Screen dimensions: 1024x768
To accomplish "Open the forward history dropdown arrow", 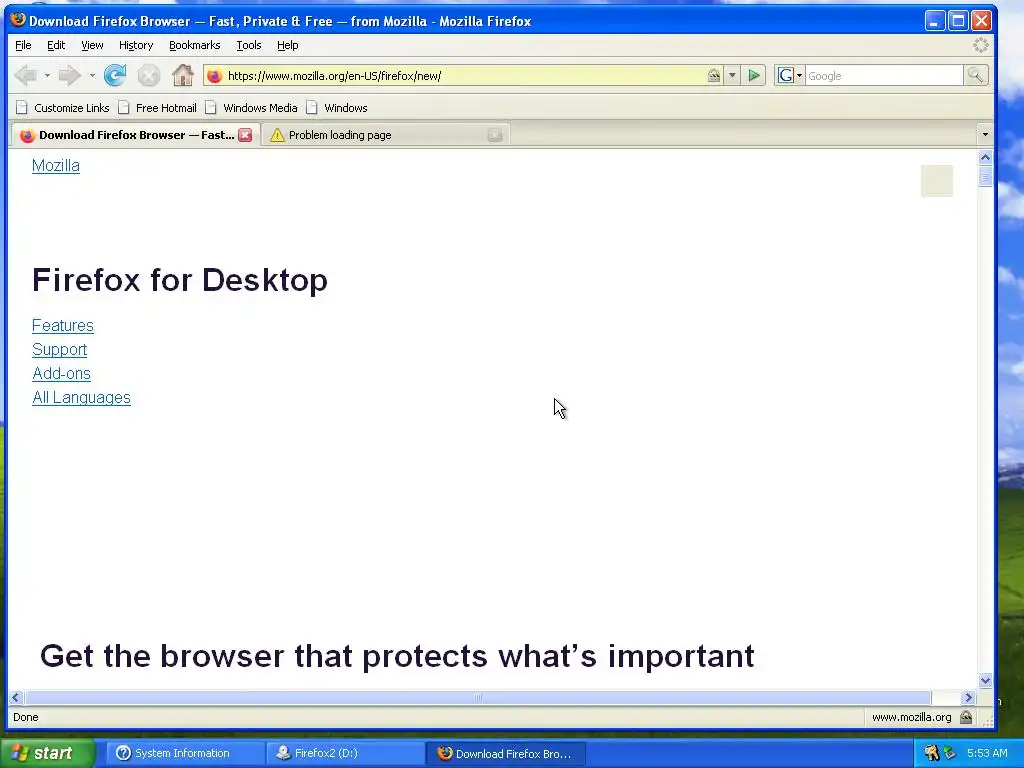I will tap(92, 76).
